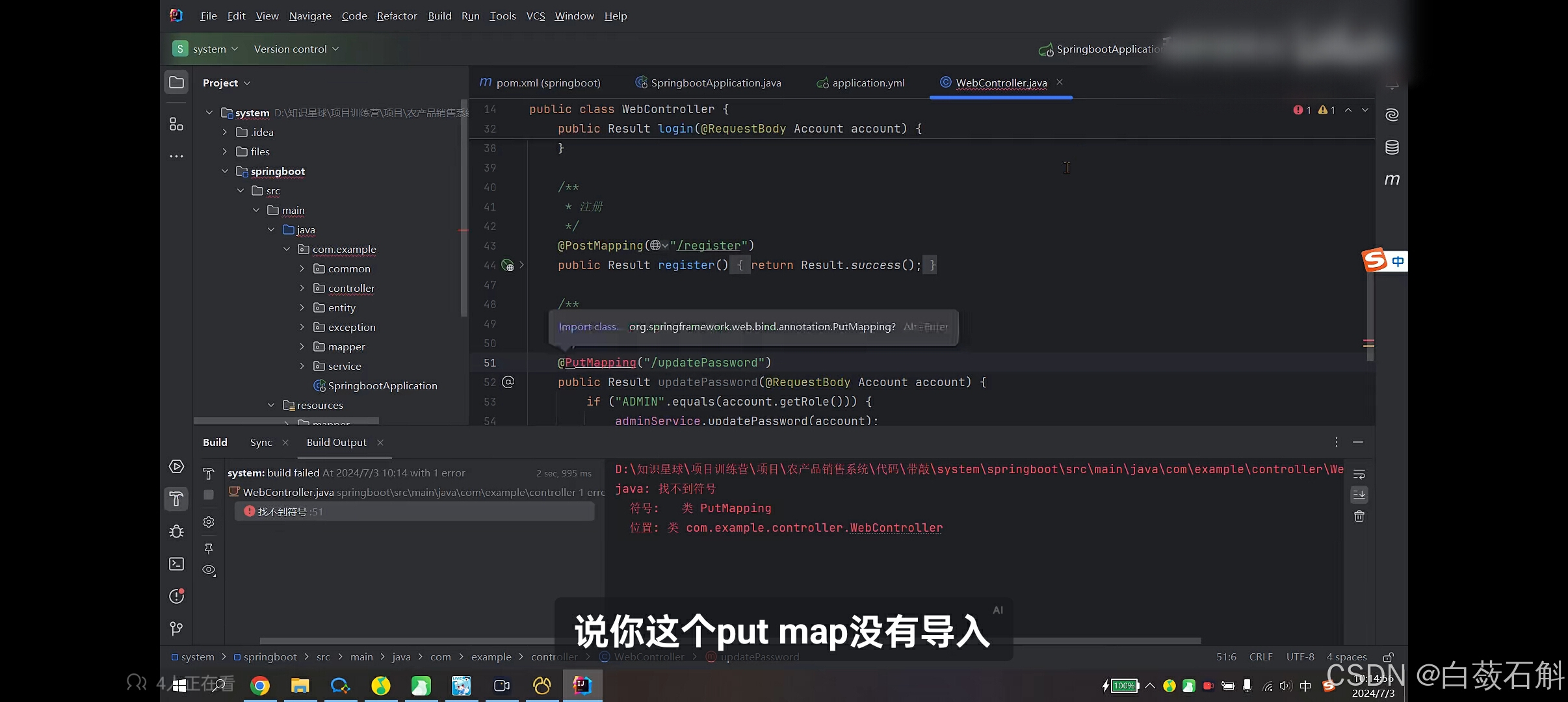Screen dimensions: 1568x702
Task: Toggle soft-wrap in build output
Action: click(1359, 474)
